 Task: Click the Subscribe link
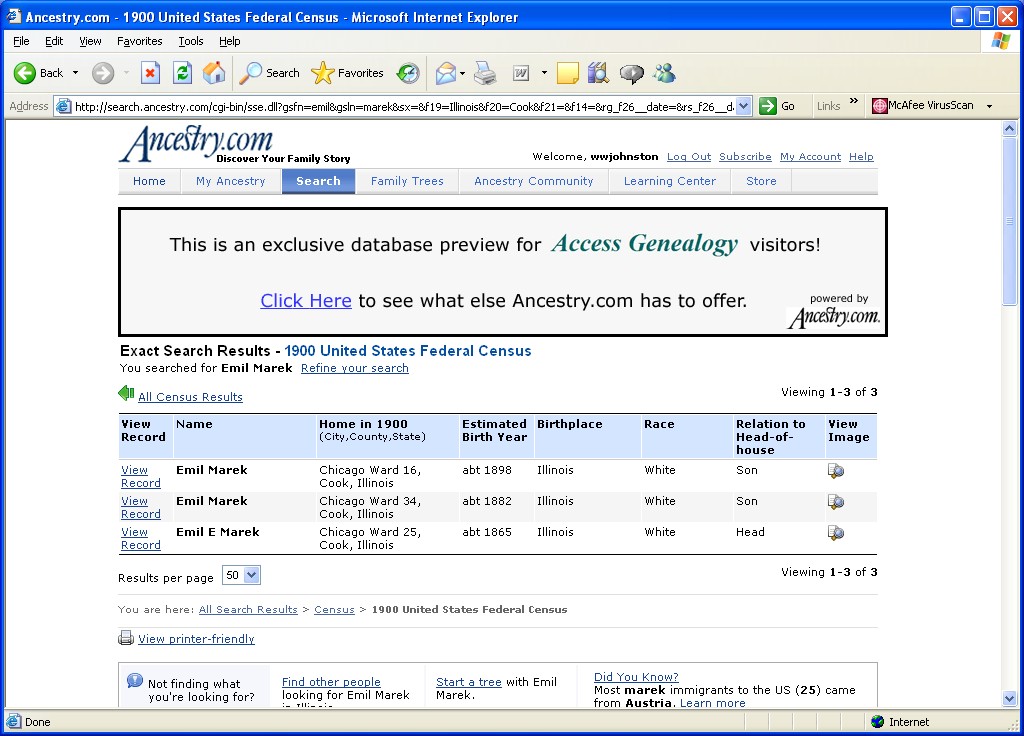(x=745, y=157)
